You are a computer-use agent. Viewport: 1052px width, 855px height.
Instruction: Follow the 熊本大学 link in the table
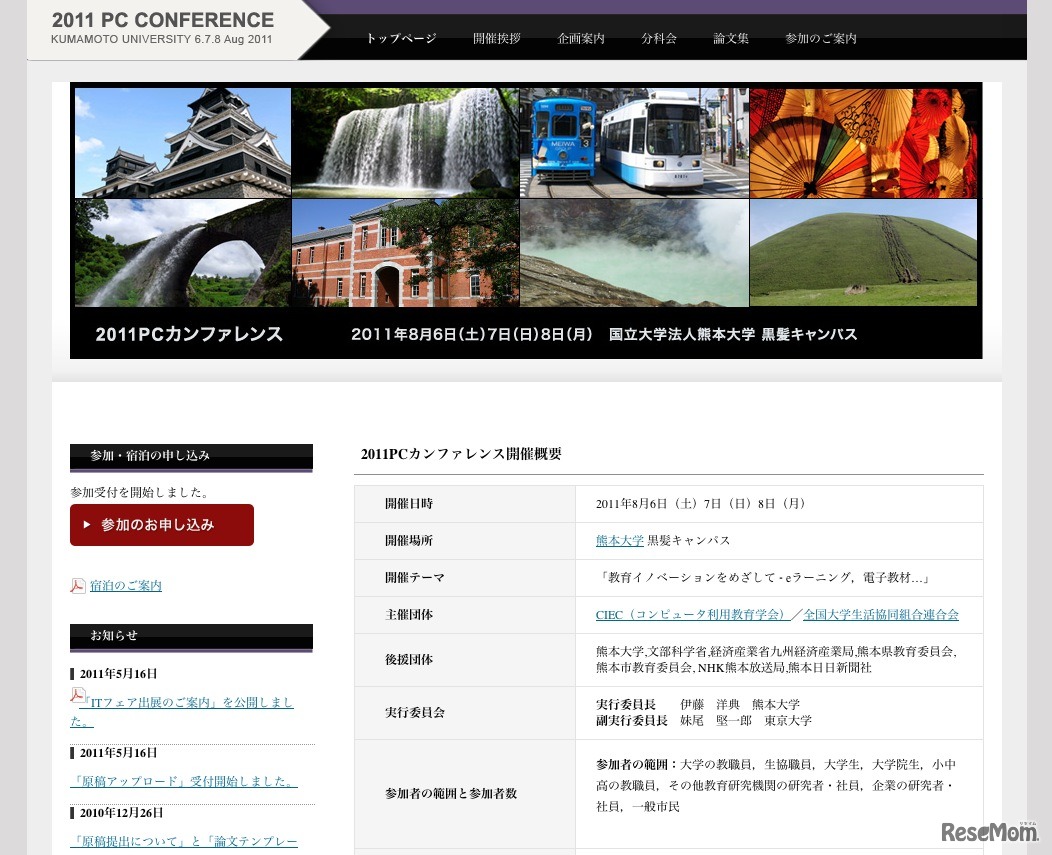619,540
